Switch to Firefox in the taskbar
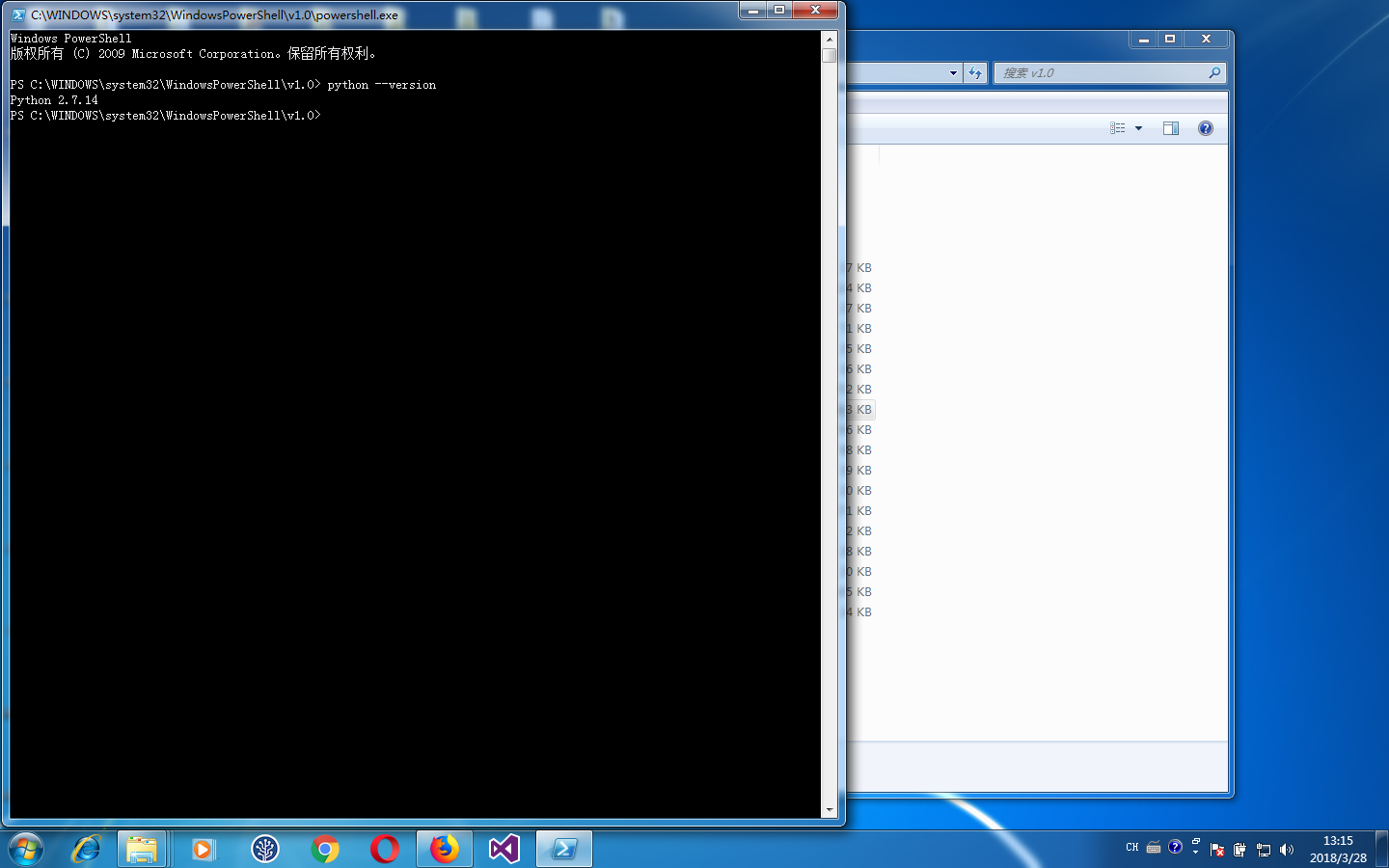 coord(445,849)
